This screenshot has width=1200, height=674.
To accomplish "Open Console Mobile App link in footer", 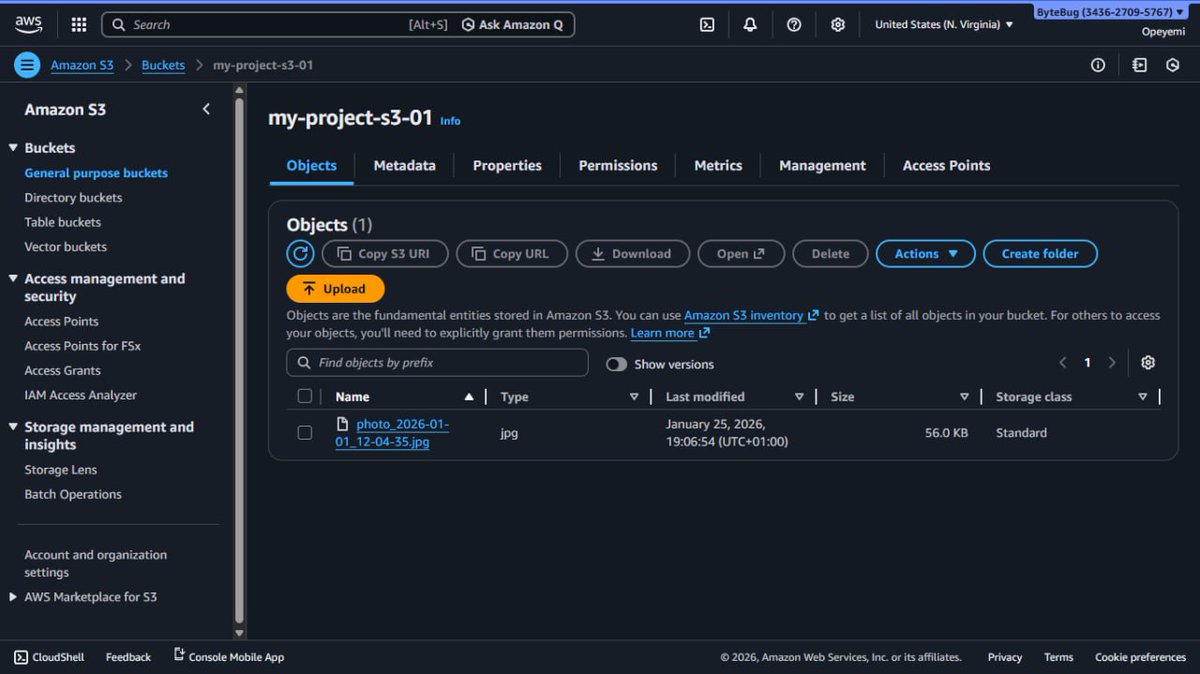I will pyautogui.click(x=229, y=657).
